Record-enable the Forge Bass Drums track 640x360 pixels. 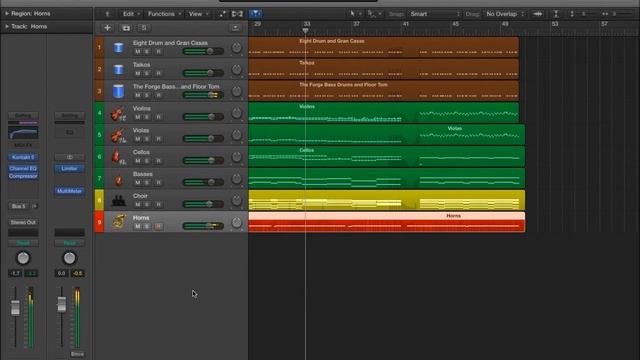click(158, 96)
